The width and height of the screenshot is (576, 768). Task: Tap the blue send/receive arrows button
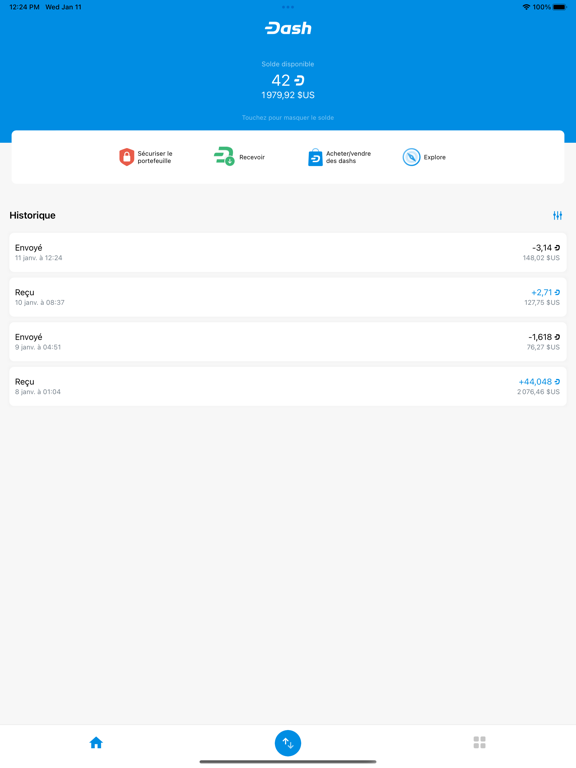click(288, 743)
